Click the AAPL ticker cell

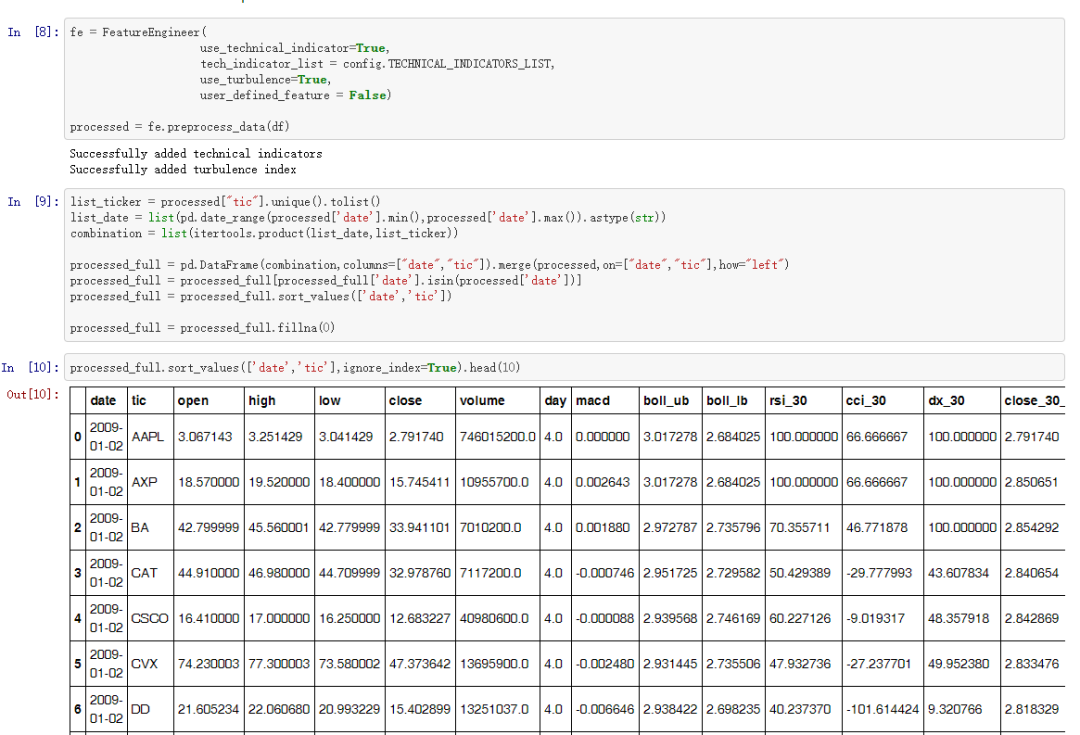click(147, 438)
